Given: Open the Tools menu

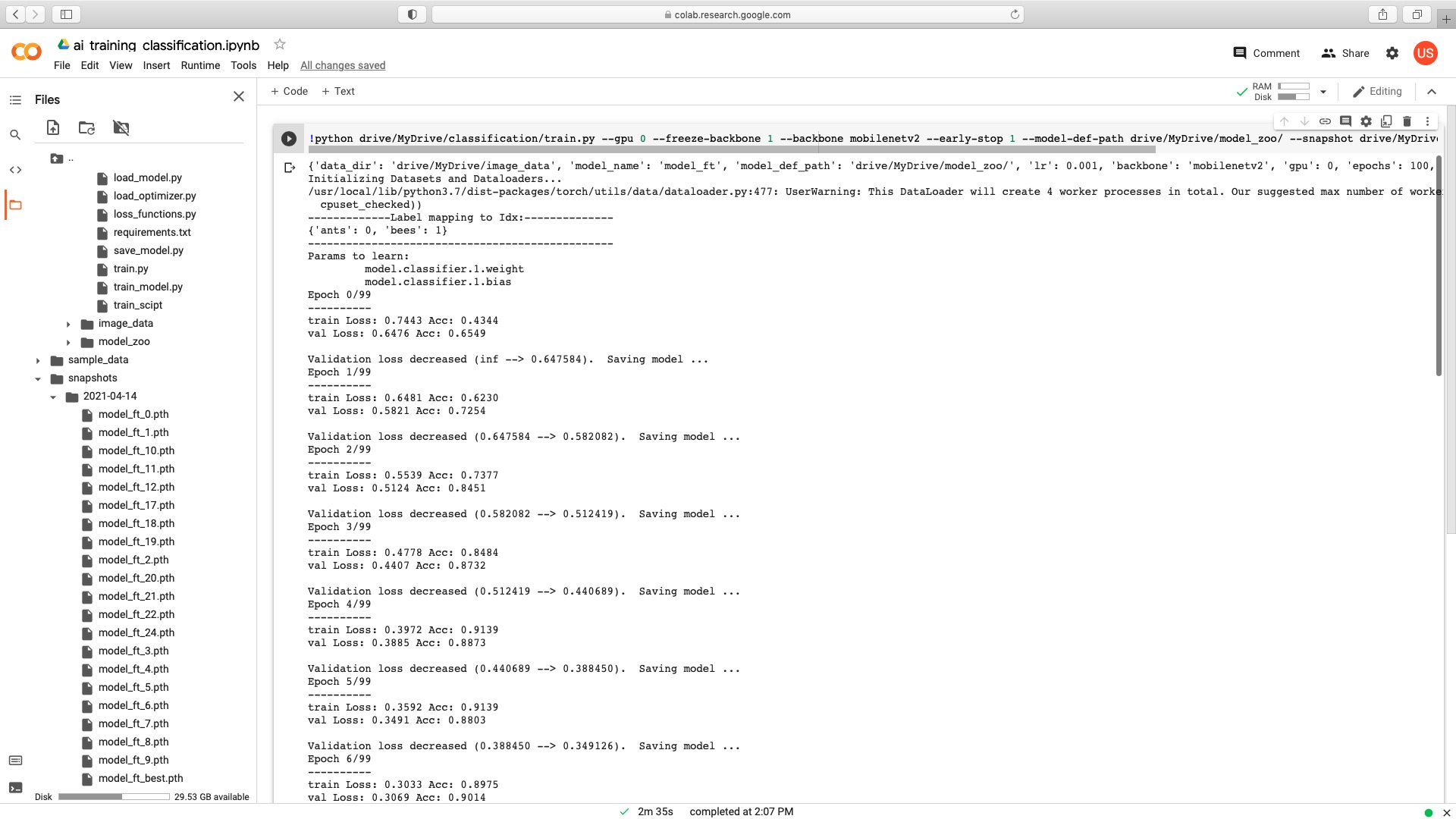Looking at the screenshot, I should 243,65.
